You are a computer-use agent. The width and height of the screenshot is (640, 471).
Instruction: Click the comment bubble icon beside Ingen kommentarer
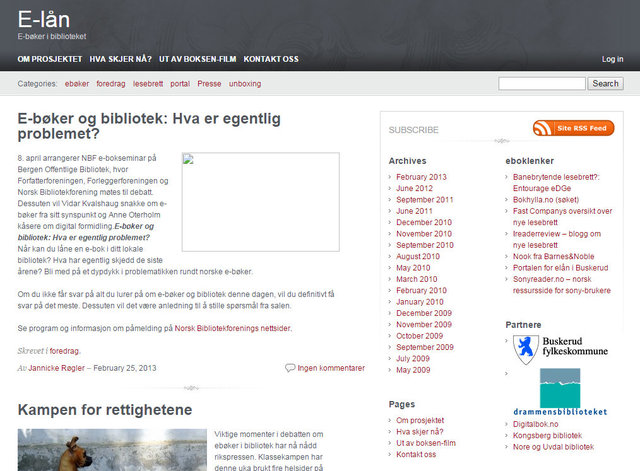[x=290, y=368]
